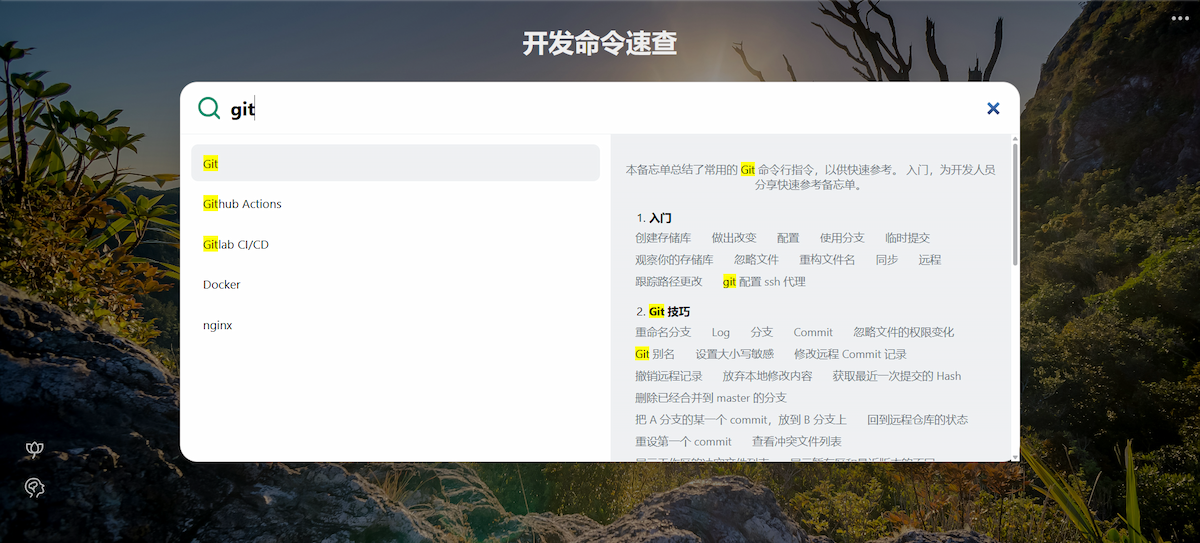Screen dimensions: 1200x543
Task: Open the 忽略文件的权限变化 link
Action: coord(904,332)
